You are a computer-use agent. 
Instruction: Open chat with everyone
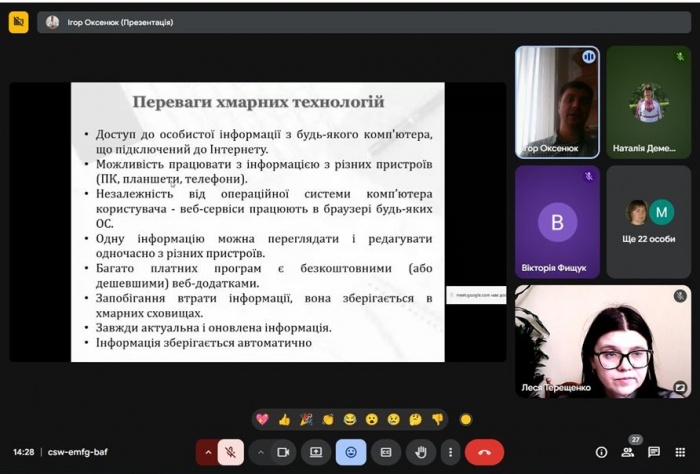tap(653, 452)
